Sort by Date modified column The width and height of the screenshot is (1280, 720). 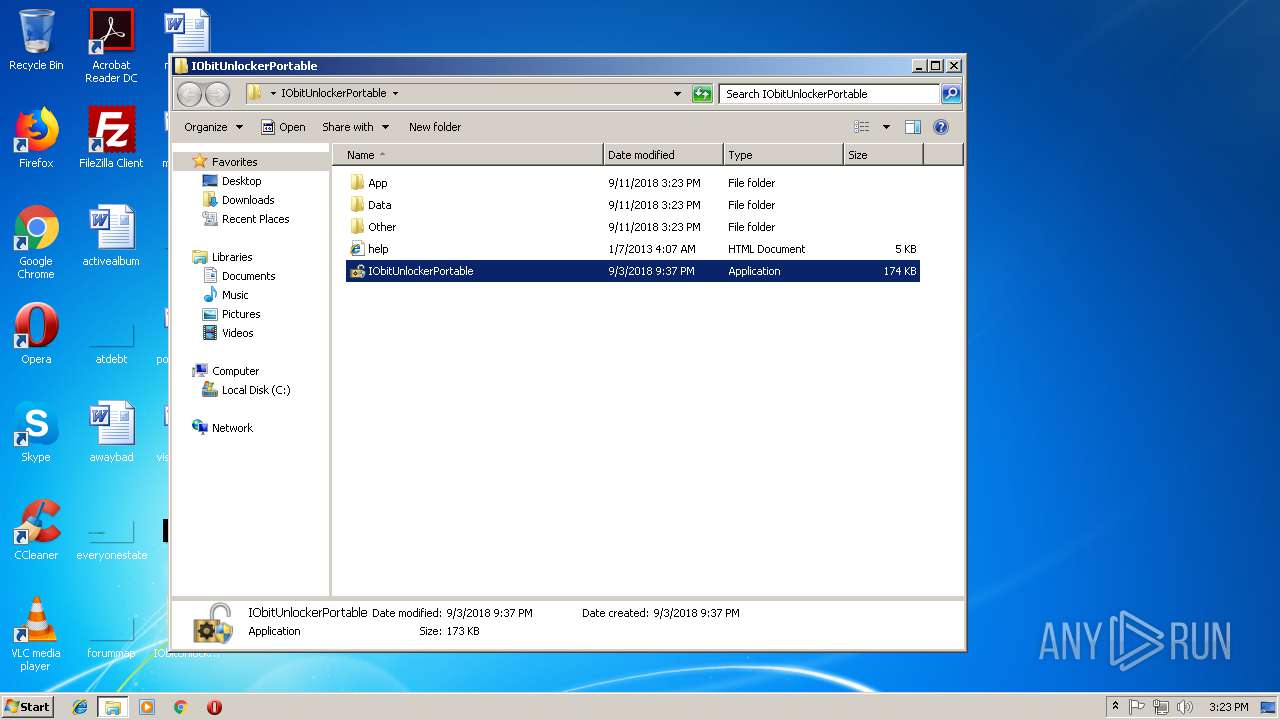coord(663,155)
